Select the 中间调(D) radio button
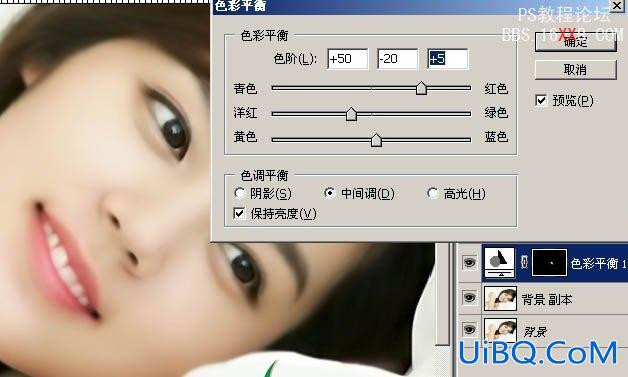This screenshot has height=377, width=628. [330, 194]
